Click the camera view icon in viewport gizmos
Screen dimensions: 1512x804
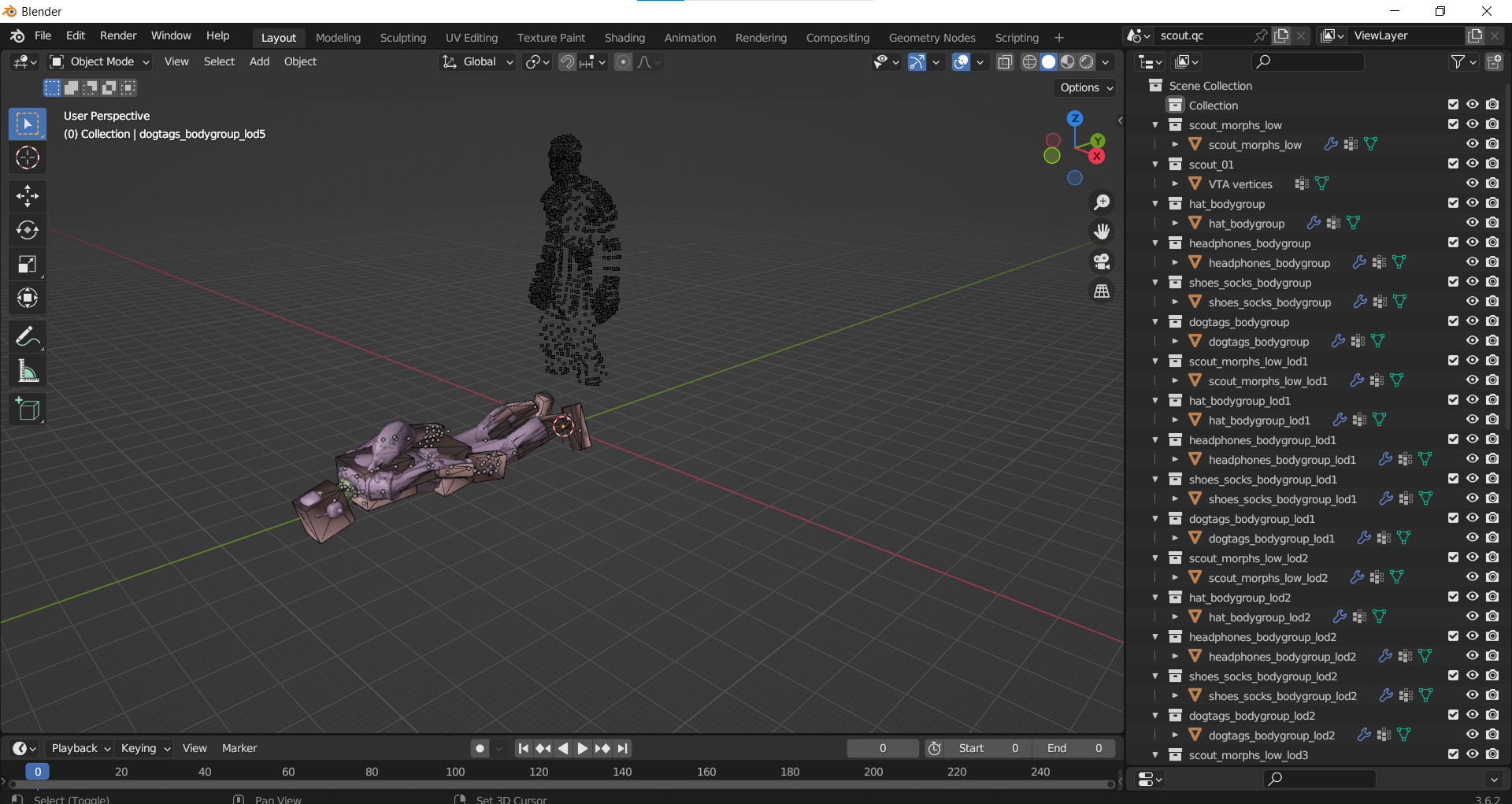click(1102, 261)
